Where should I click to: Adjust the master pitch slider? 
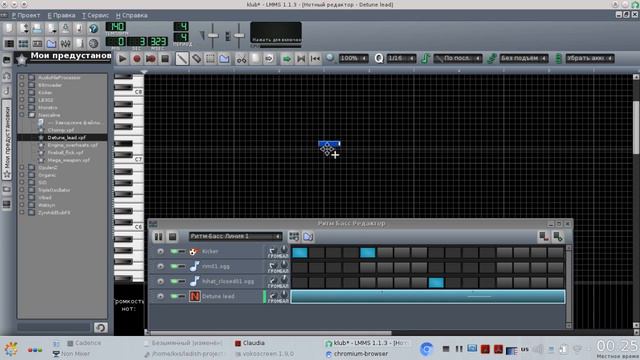point(239,36)
